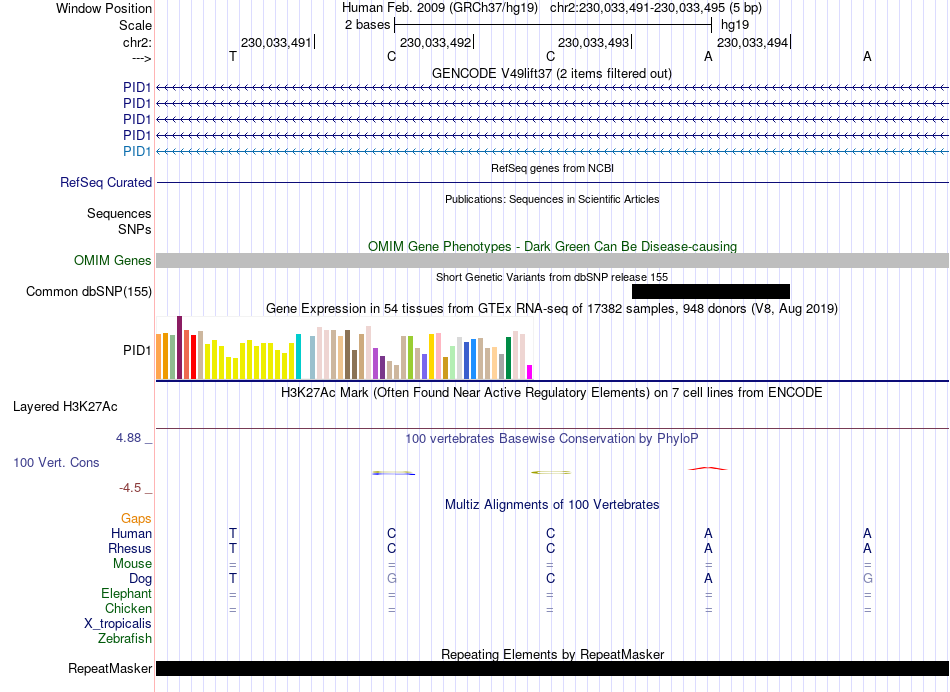Click the light-blue PID1 transcript label

(x=136, y=151)
